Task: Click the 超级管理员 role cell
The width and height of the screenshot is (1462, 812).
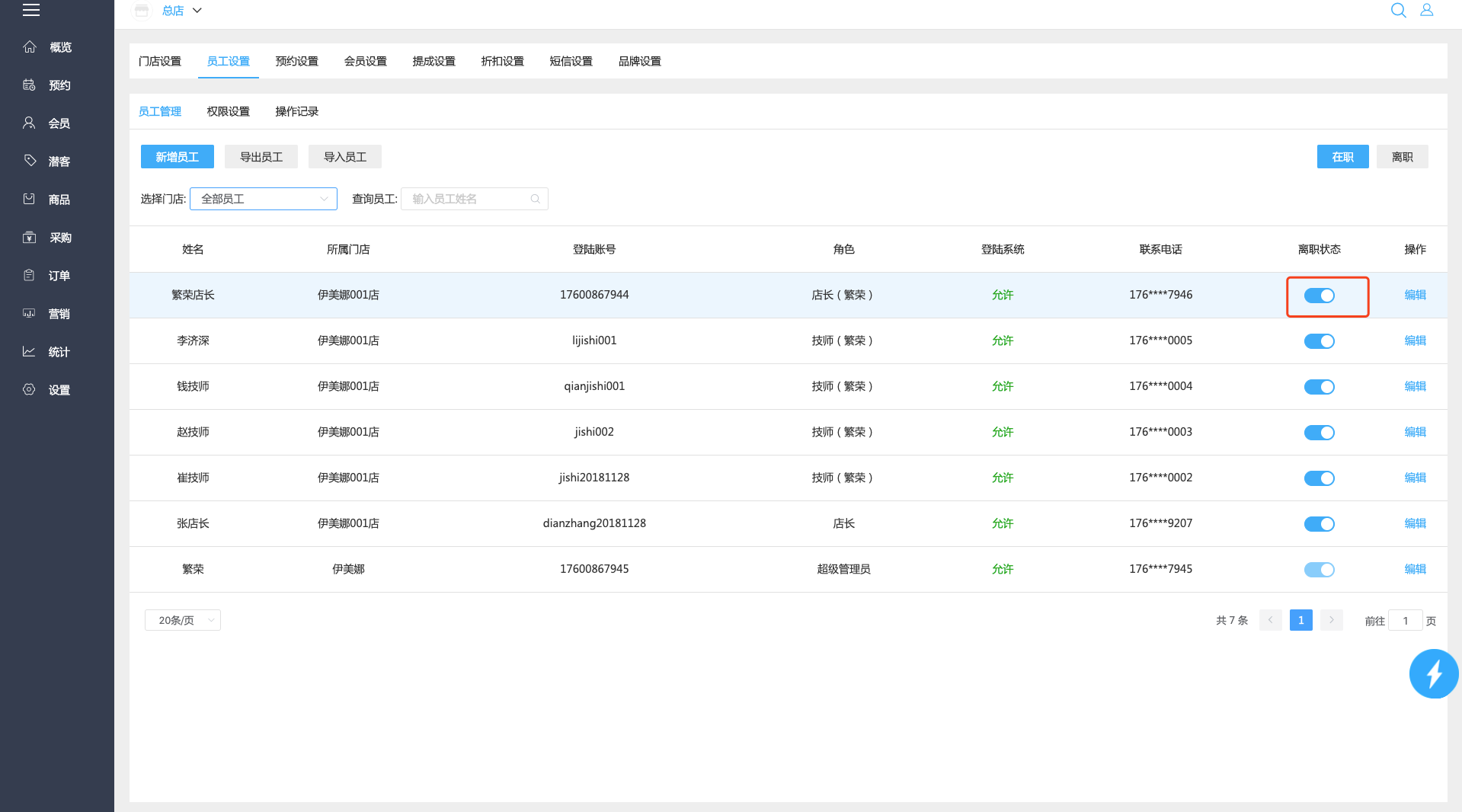Action: pos(843,569)
